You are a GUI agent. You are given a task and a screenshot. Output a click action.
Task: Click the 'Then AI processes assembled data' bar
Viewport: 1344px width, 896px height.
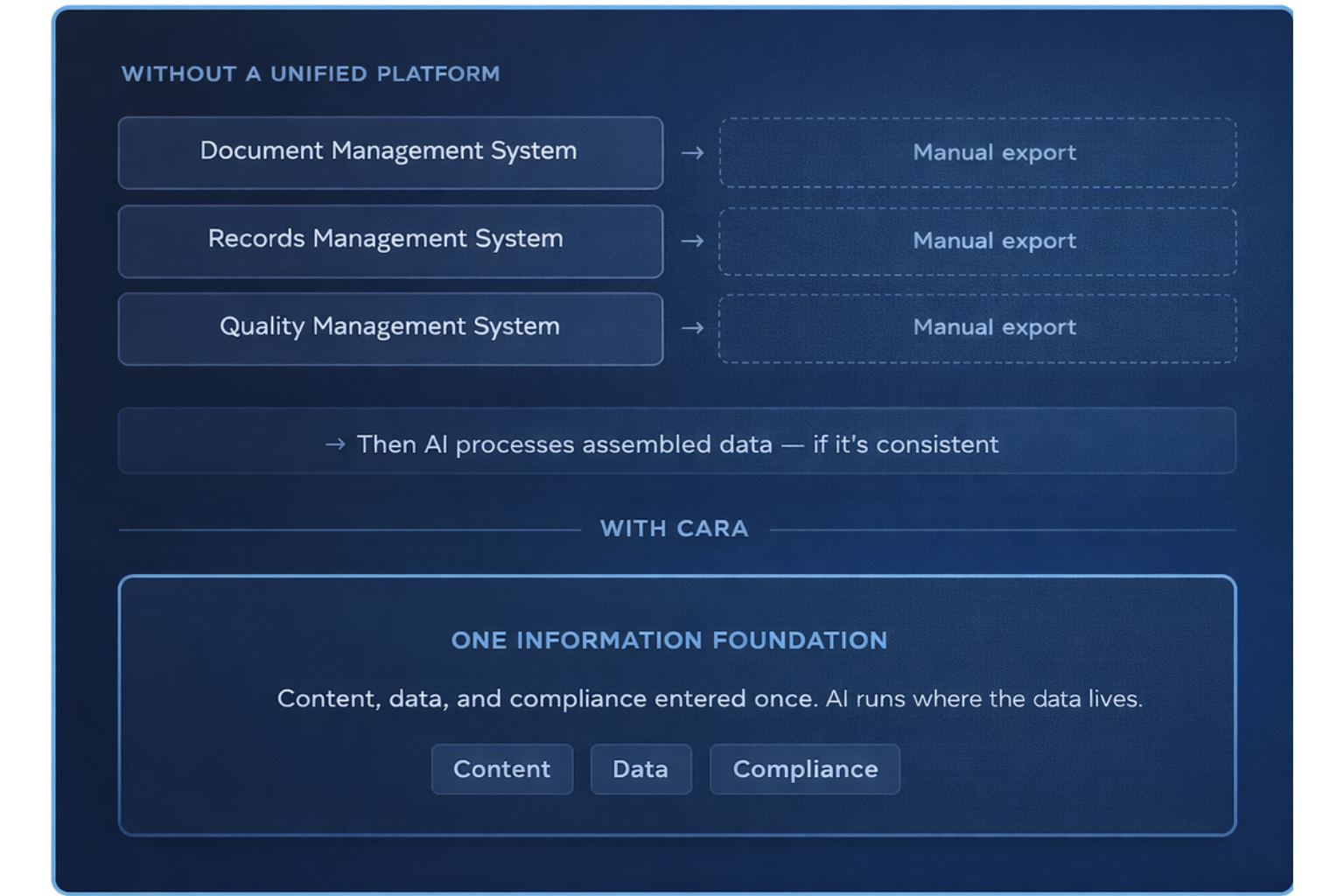click(x=676, y=441)
